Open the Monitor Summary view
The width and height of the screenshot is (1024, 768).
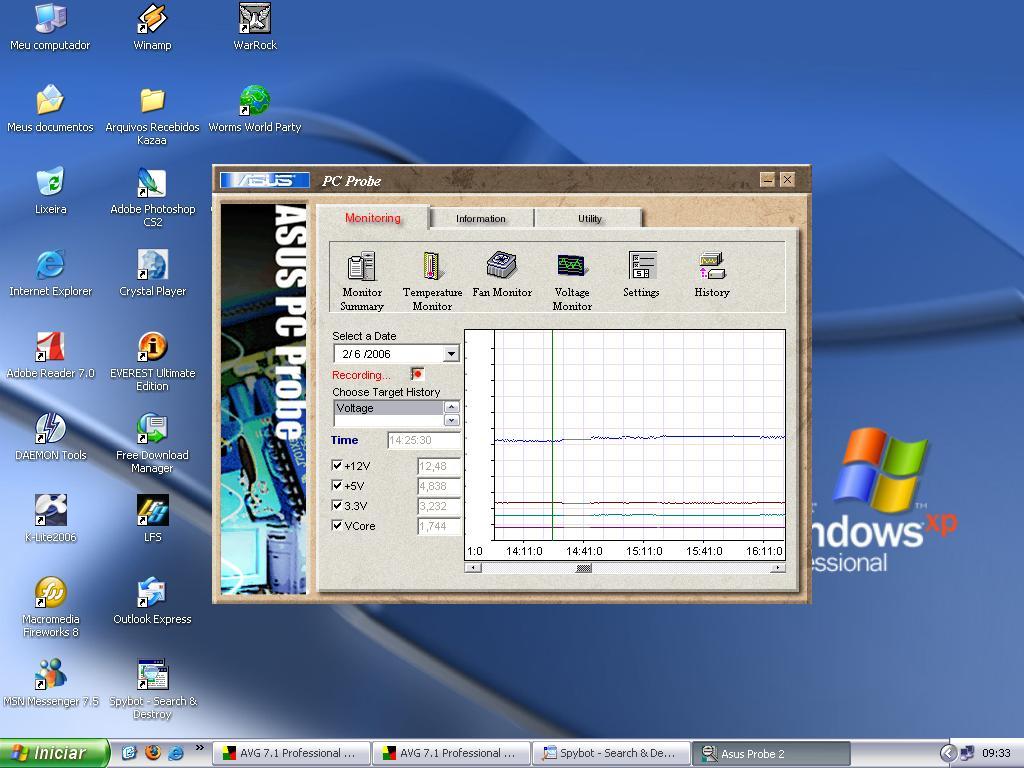[362, 281]
